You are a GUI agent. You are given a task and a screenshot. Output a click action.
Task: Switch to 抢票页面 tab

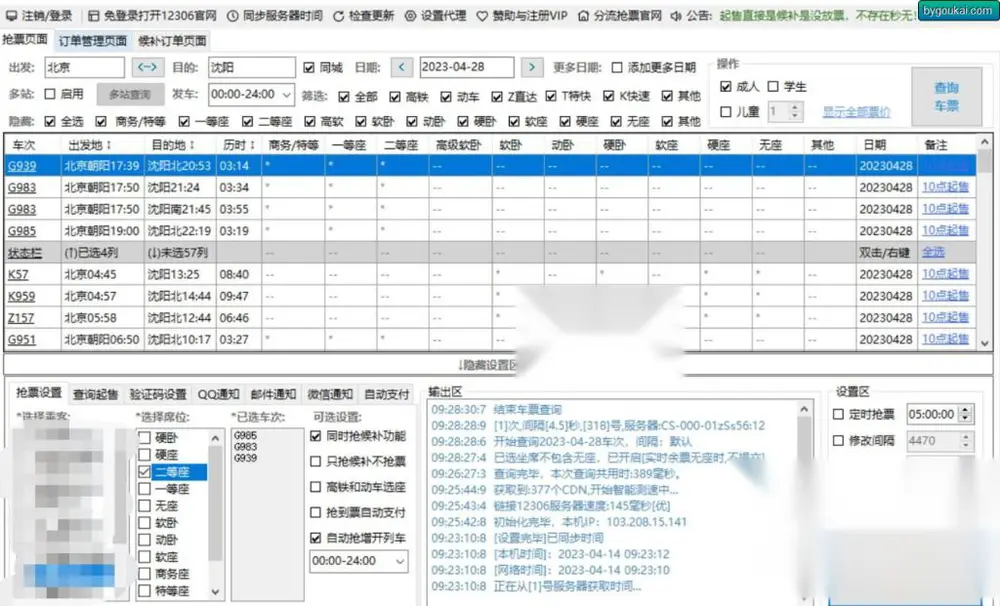point(25,40)
